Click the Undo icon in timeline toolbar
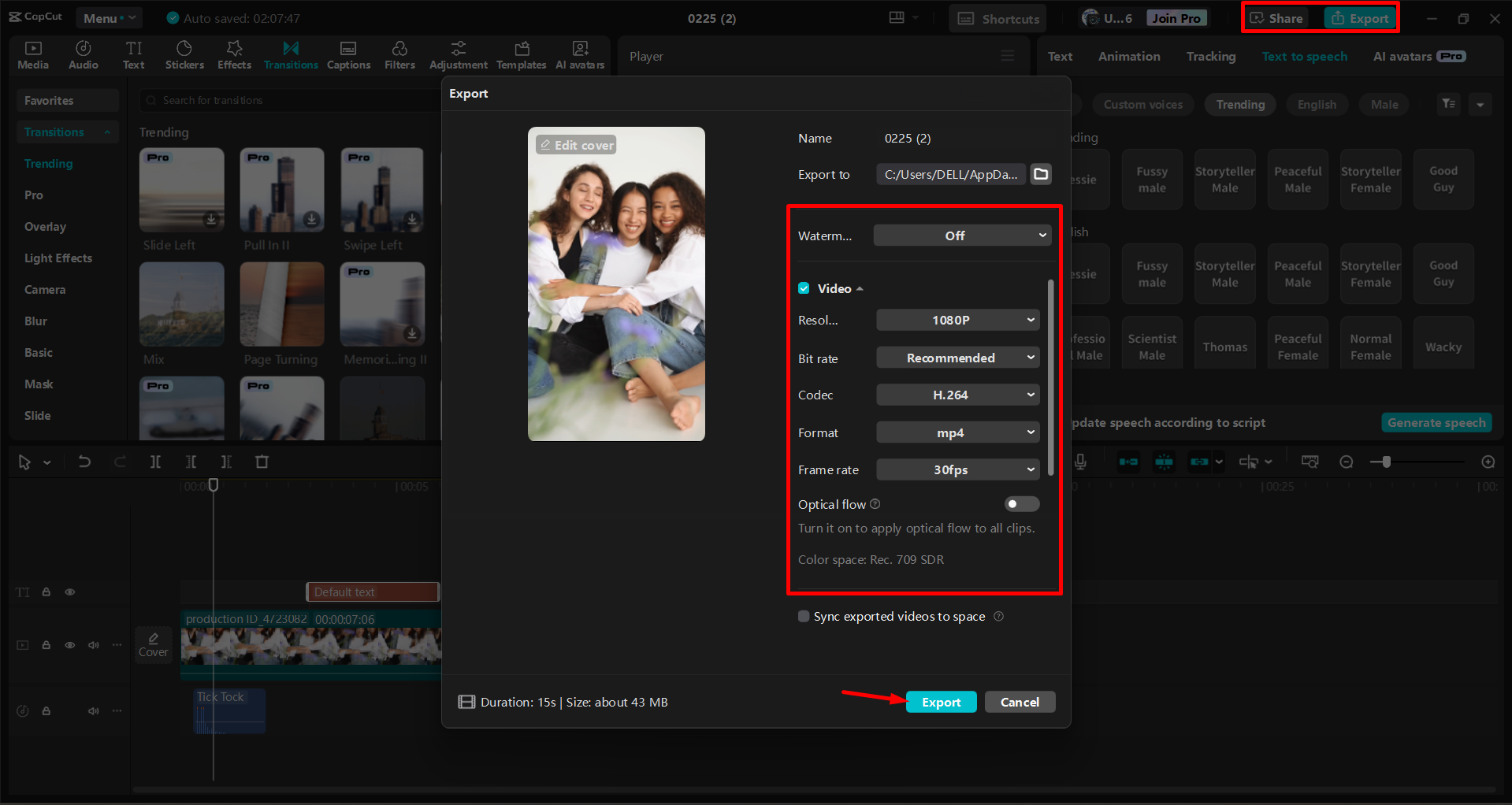The width and height of the screenshot is (1512, 805). click(84, 462)
